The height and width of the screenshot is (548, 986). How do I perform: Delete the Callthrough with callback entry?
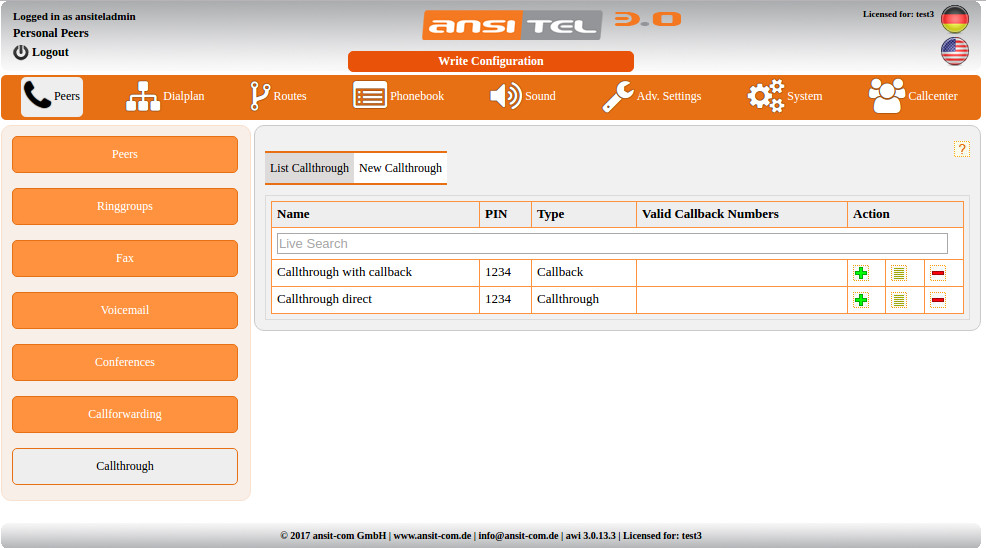(938, 273)
